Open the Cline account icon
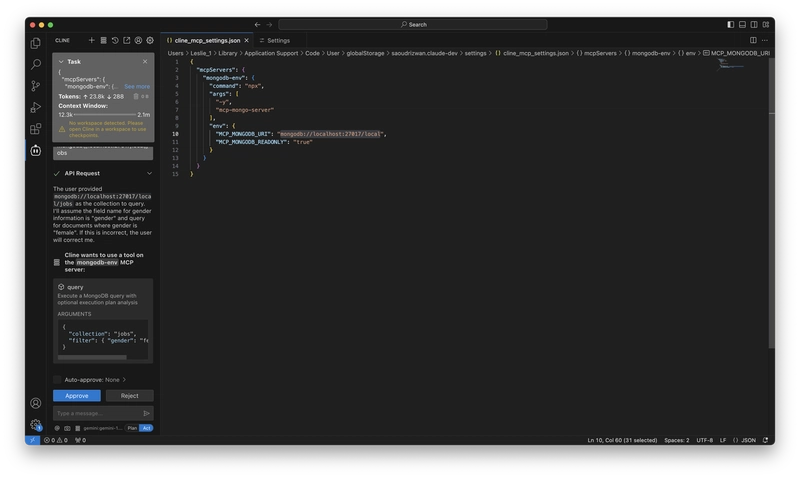This screenshot has height=478, width=800. 138,40
